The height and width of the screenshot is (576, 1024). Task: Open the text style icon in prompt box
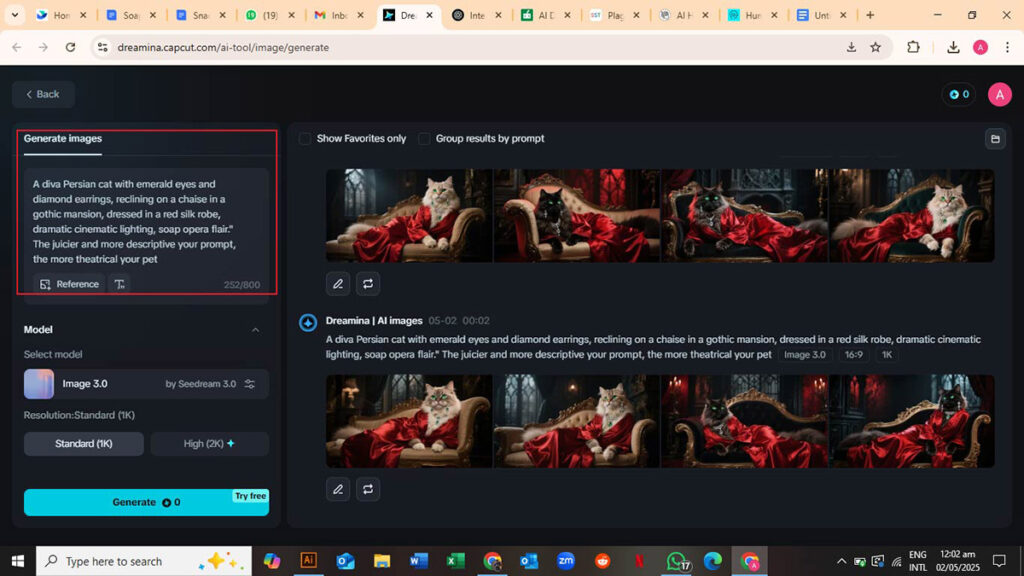tap(120, 284)
